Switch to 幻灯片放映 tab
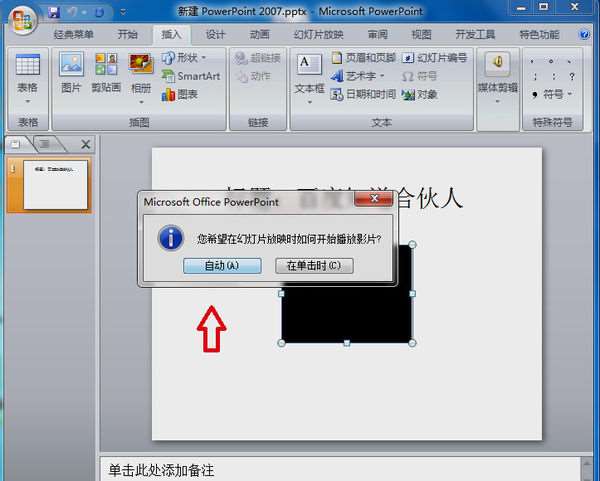 tap(318, 35)
